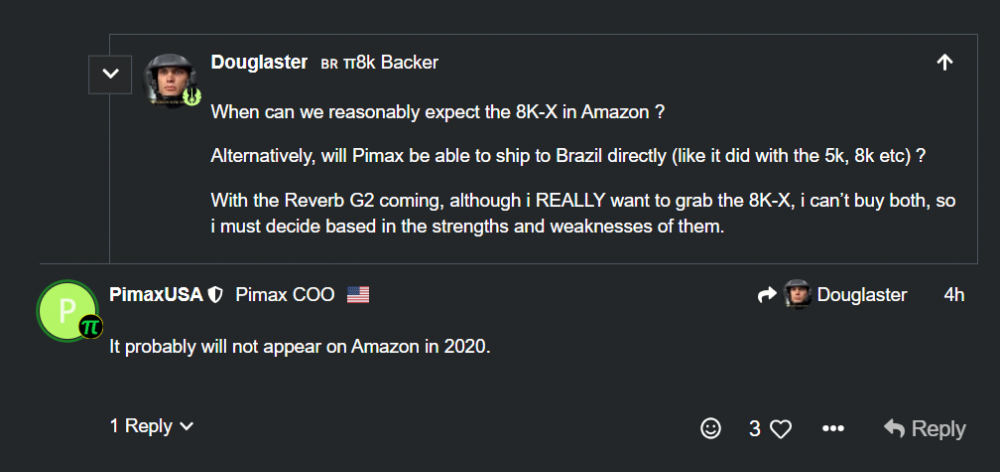The width and height of the screenshot is (1000, 472).
Task: Click small Douglaster avatar beside reply arrow
Action: [x=797, y=295]
